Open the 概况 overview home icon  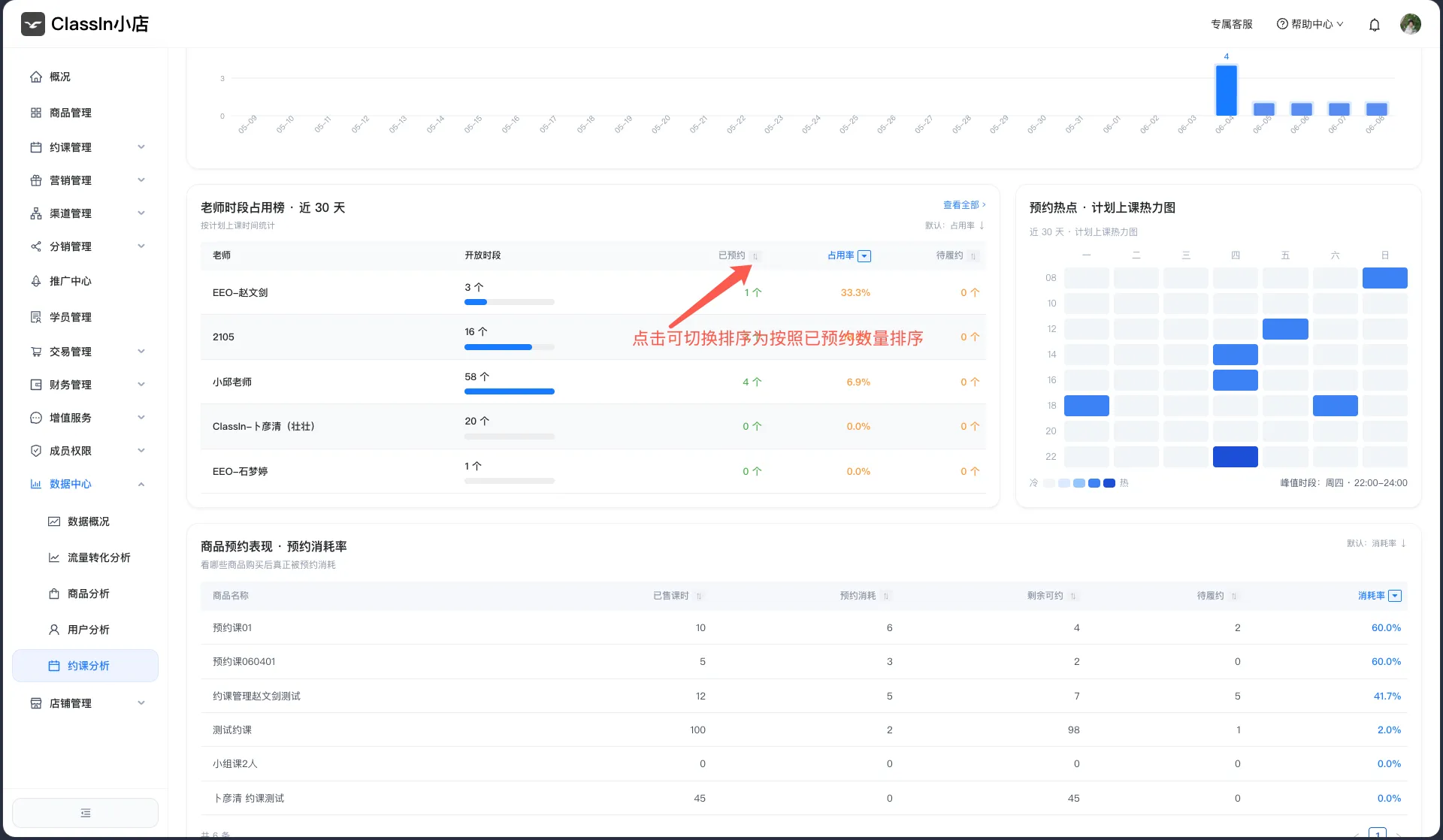35,77
